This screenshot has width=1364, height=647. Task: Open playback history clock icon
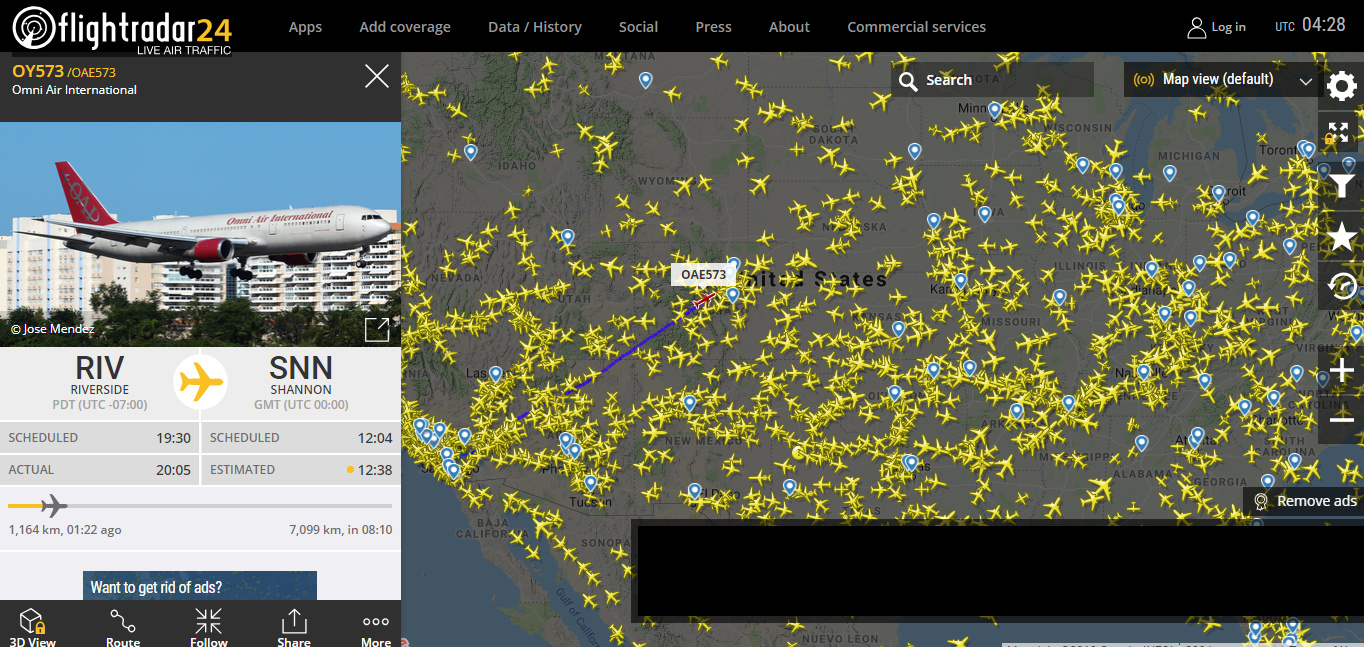click(x=1341, y=287)
